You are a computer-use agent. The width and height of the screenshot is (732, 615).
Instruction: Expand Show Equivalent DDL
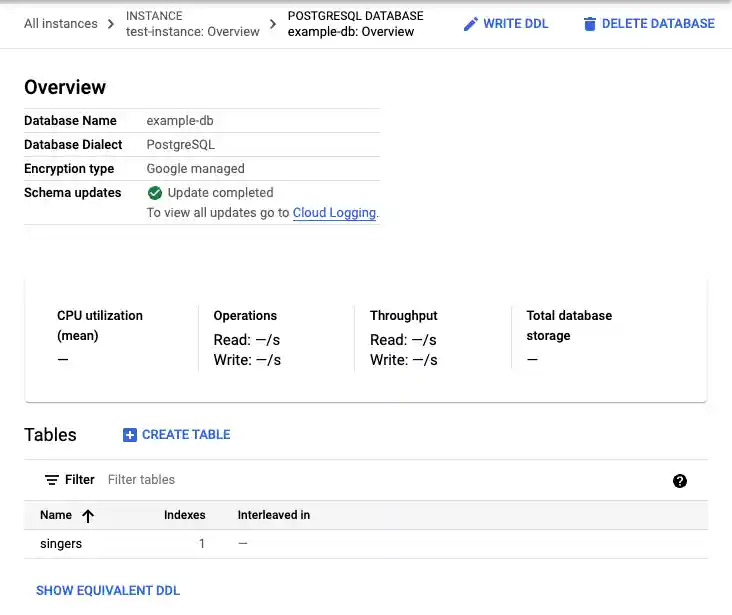click(108, 591)
